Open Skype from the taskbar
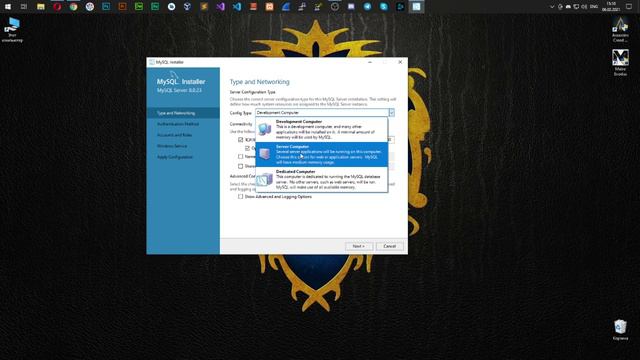Screen dimensions: 640x360 (x=384, y=7)
